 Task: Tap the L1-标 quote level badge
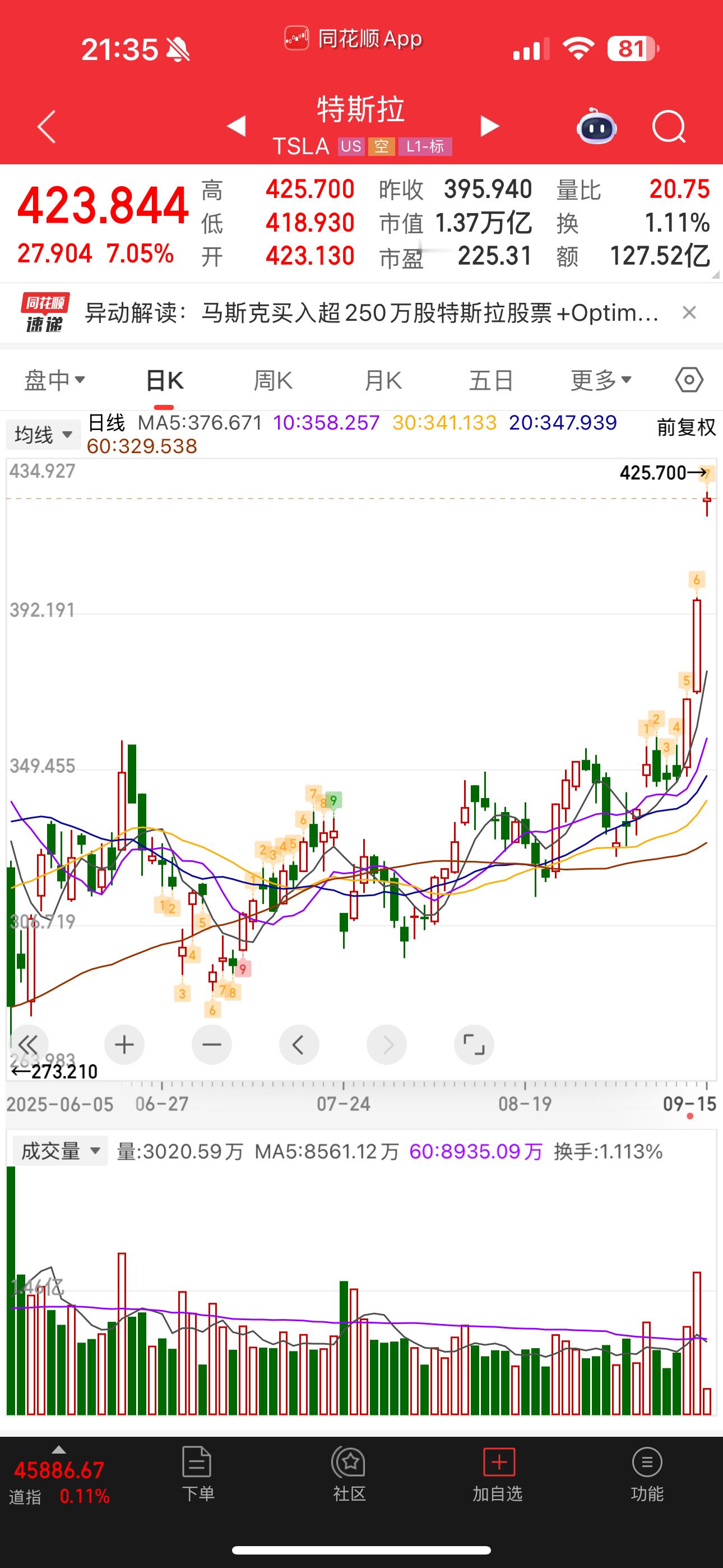(425, 147)
